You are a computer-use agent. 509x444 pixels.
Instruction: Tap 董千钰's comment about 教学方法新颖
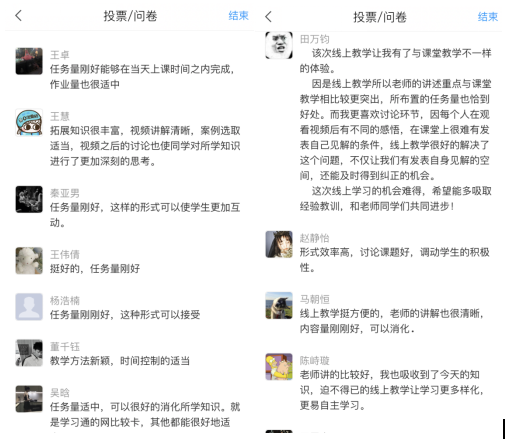pyautogui.click(x=120, y=361)
